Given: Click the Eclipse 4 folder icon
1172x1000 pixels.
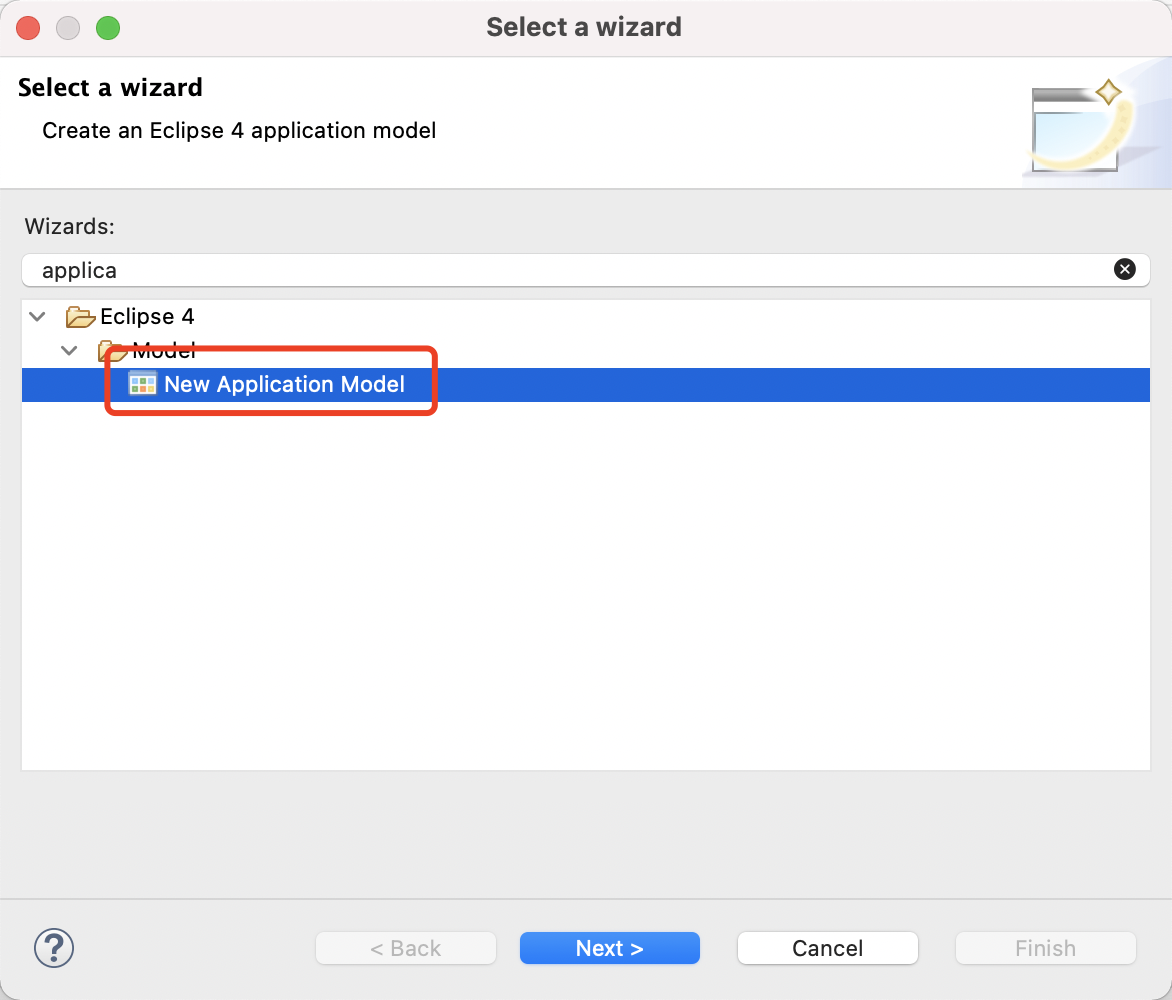Looking at the screenshot, I should click(x=79, y=317).
